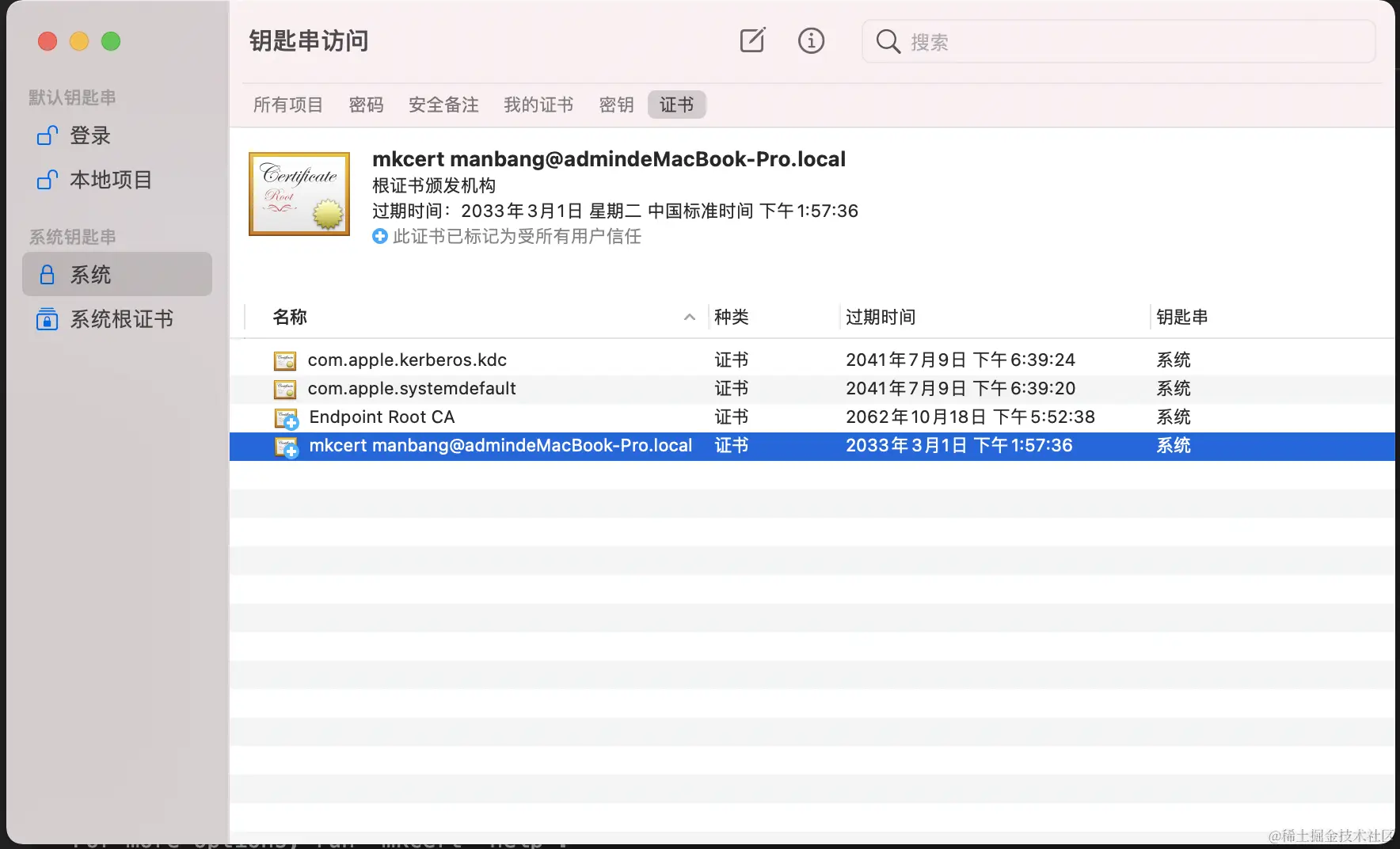The height and width of the screenshot is (849, 1400).
Task: Open the 我的证书 tab
Action: [x=538, y=105]
